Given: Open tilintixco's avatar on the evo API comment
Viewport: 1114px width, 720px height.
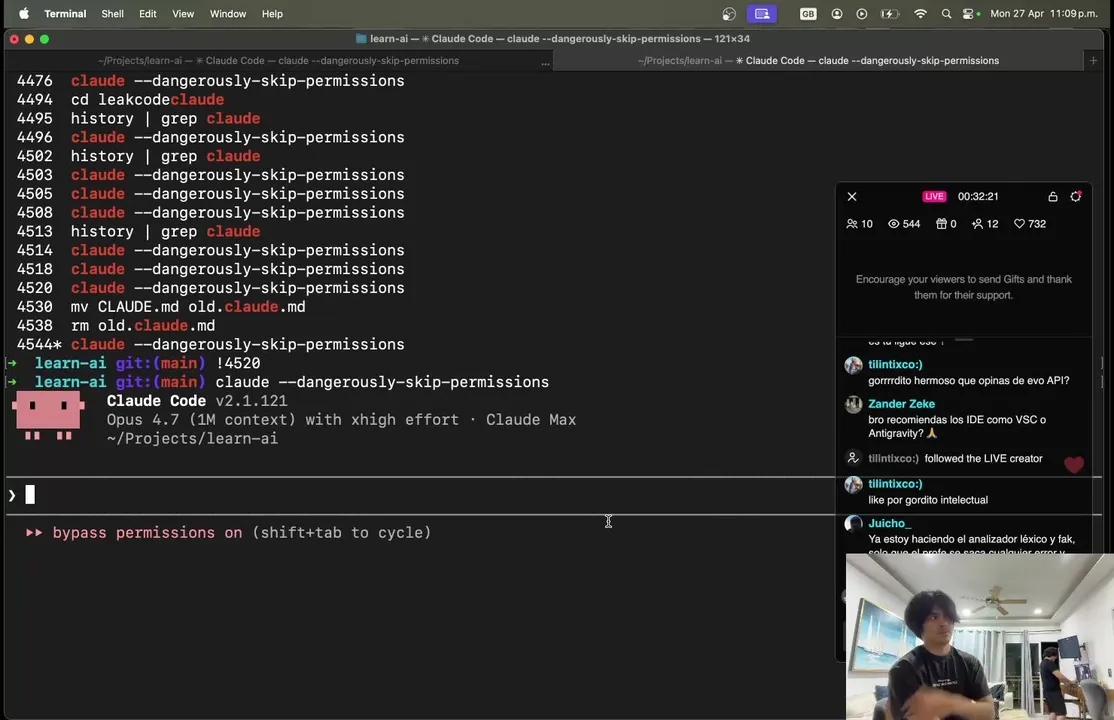Looking at the screenshot, I should click(x=853, y=365).
